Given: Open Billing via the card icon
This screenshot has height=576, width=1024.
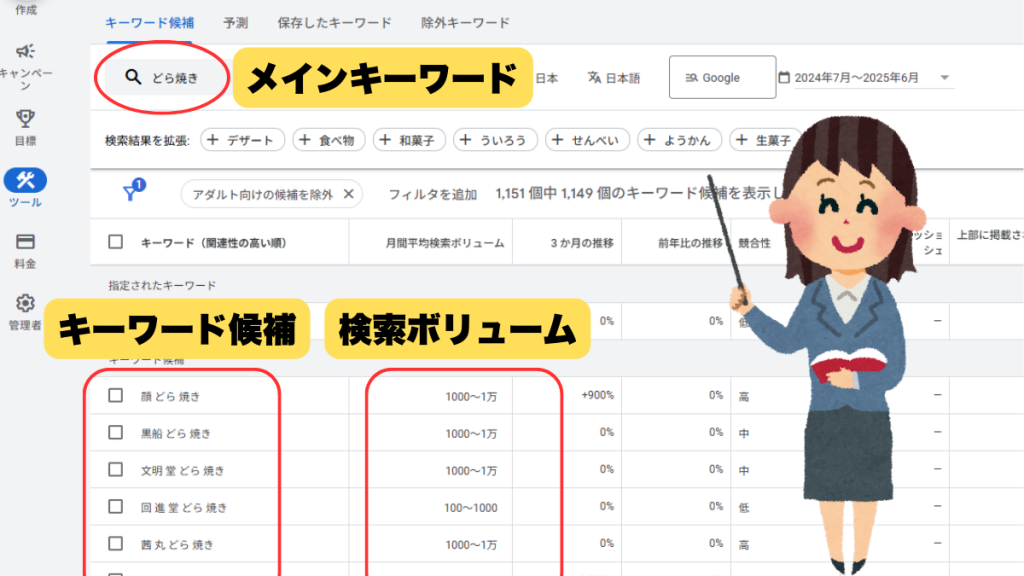Looking at the screenshot, I should pos(26,242).
